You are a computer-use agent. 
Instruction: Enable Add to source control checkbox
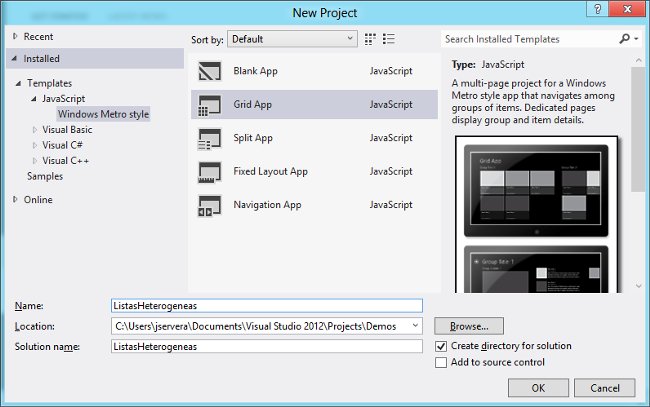(441, 363)
